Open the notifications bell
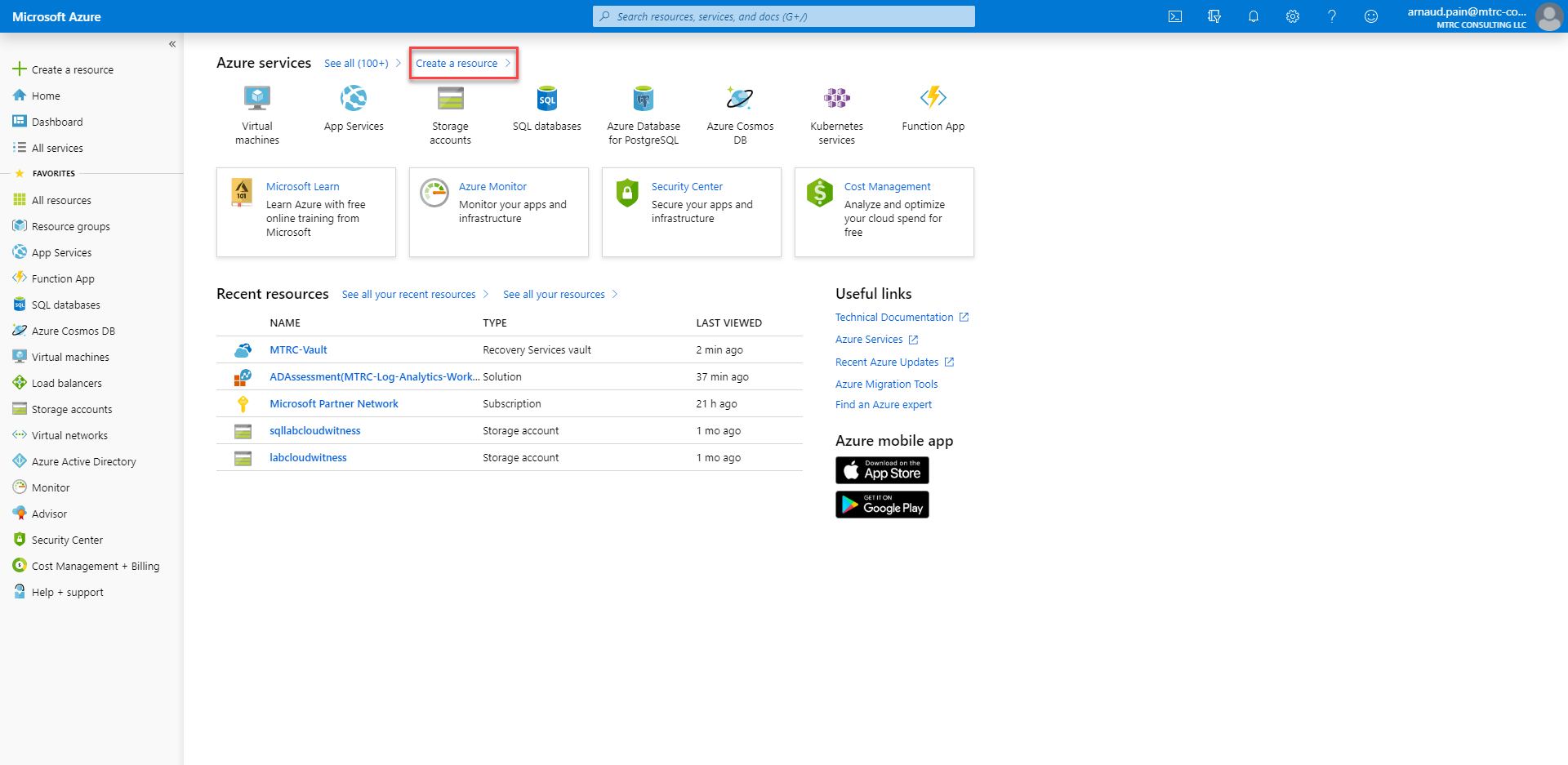 click(x=1254, y=16)
